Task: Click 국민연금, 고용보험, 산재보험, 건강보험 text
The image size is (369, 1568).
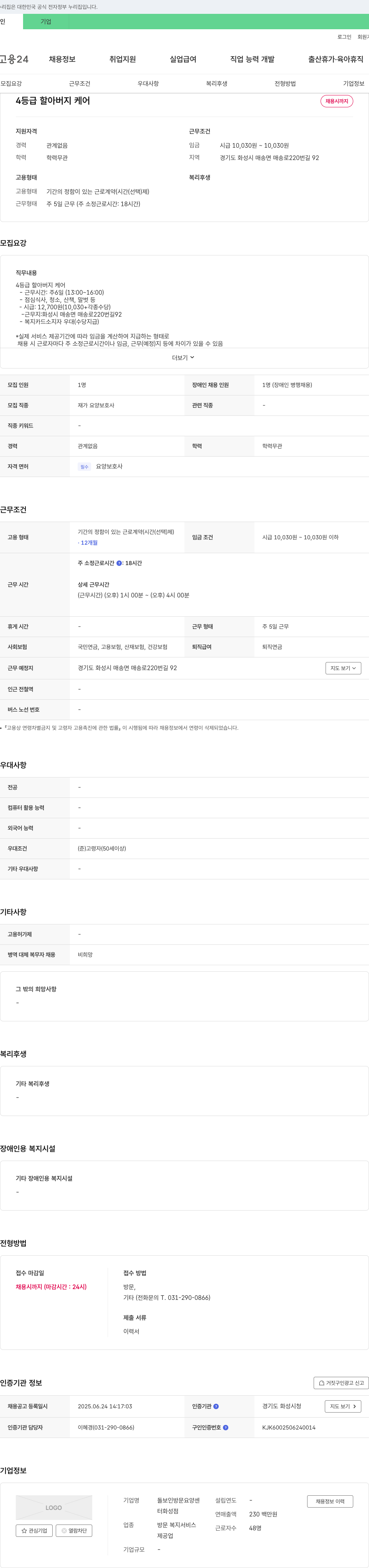Action: (x=123, y=647)
